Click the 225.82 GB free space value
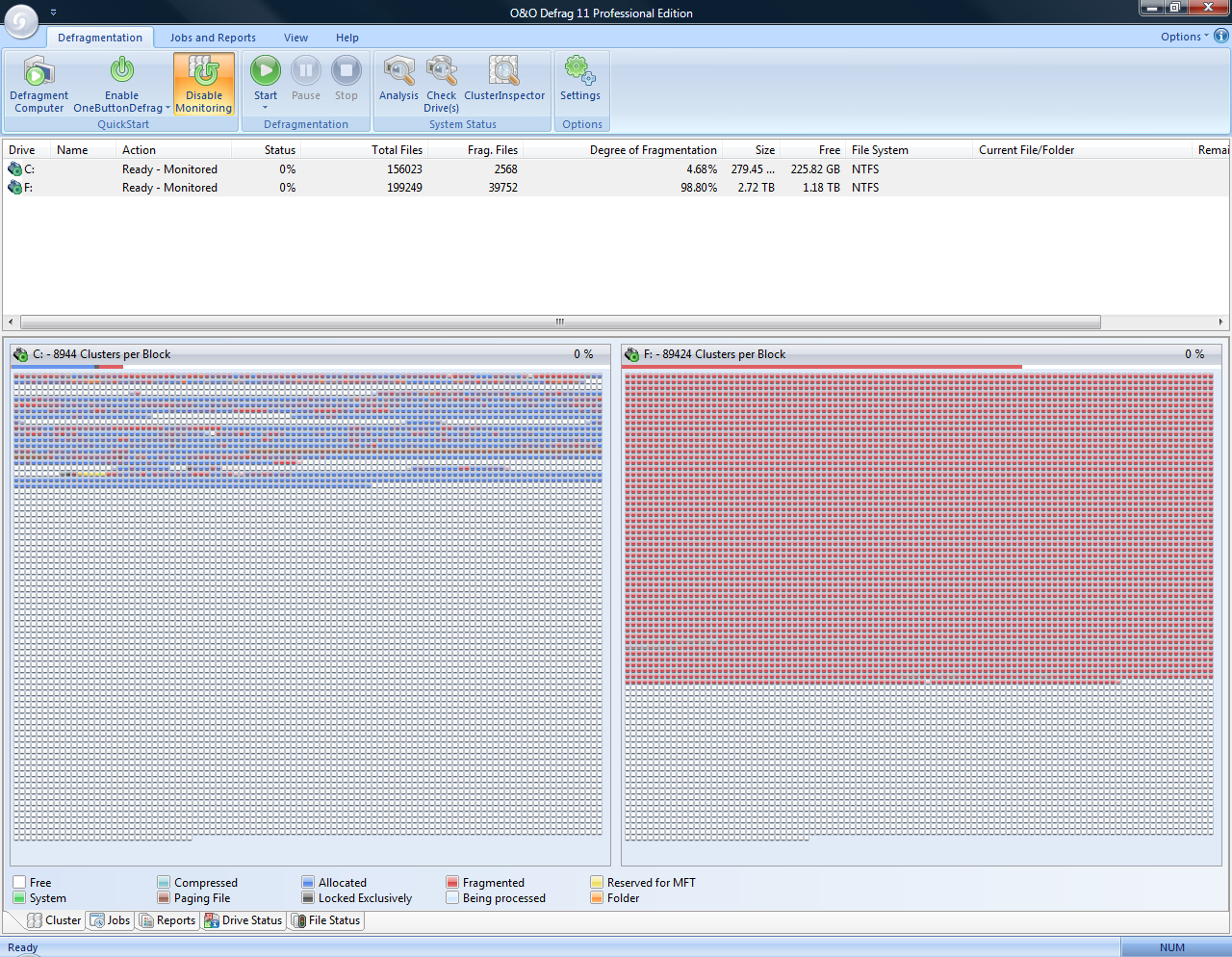The height and width of the screenshot is (957, 1232). [x=815, y=169]
